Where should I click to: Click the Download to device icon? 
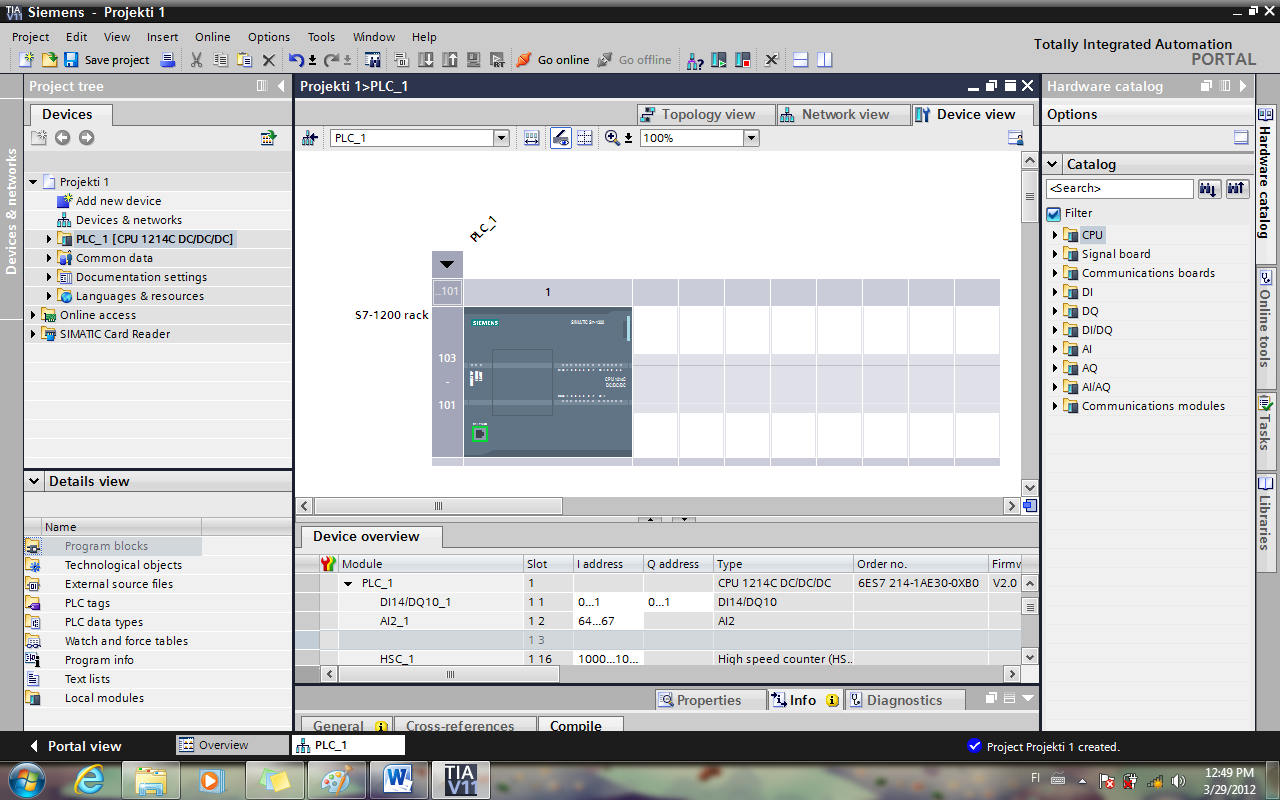tap(426, 60)
